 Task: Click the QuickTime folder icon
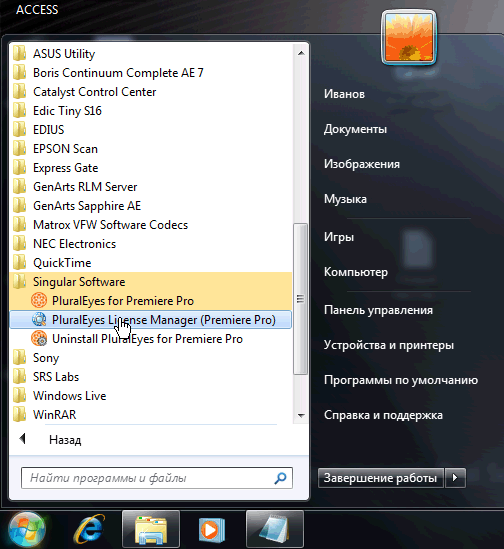pyautogui.click(x=20, y=263)
